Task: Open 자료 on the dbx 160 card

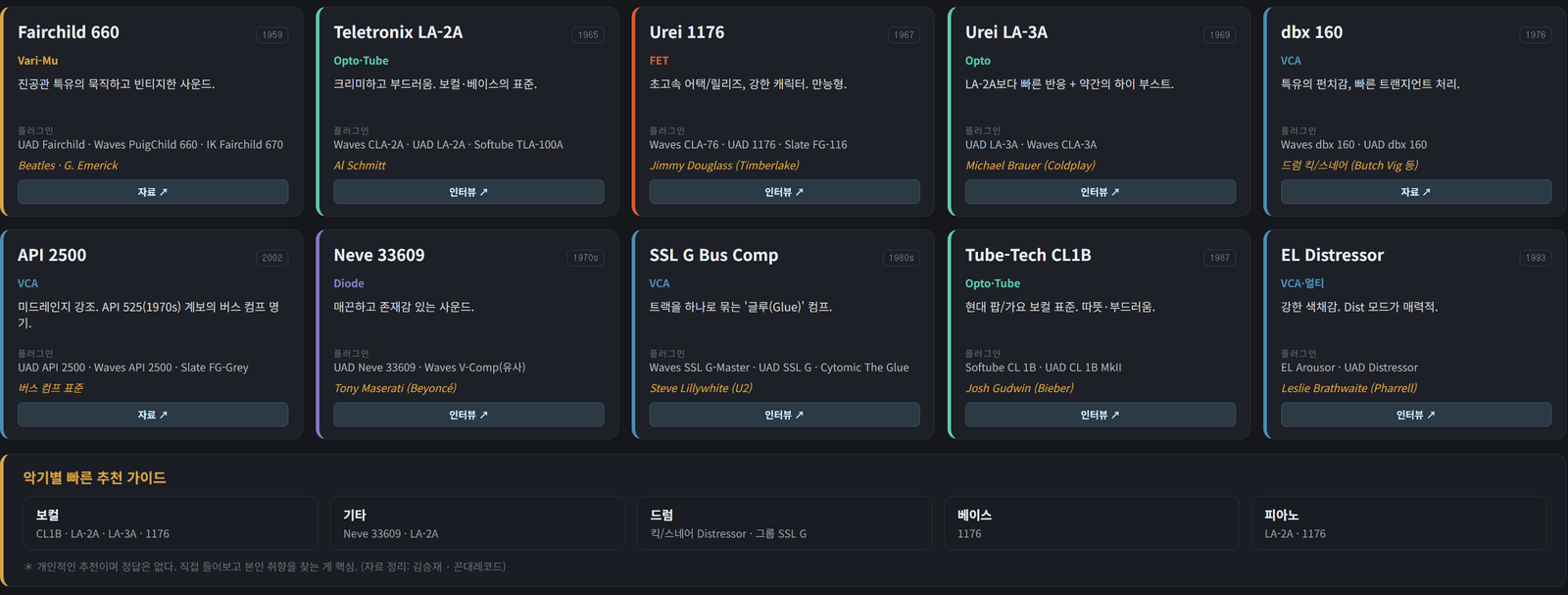Action: (x=1416, y=192)
